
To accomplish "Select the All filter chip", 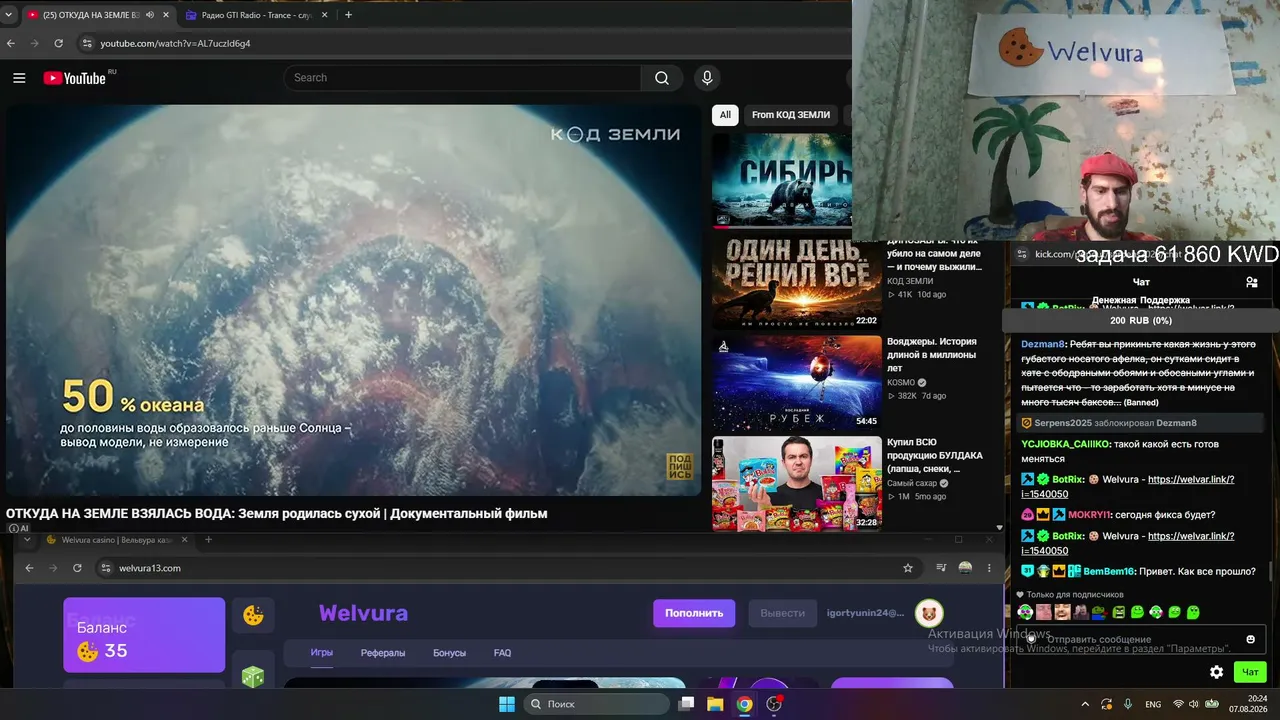I will 725,115.
